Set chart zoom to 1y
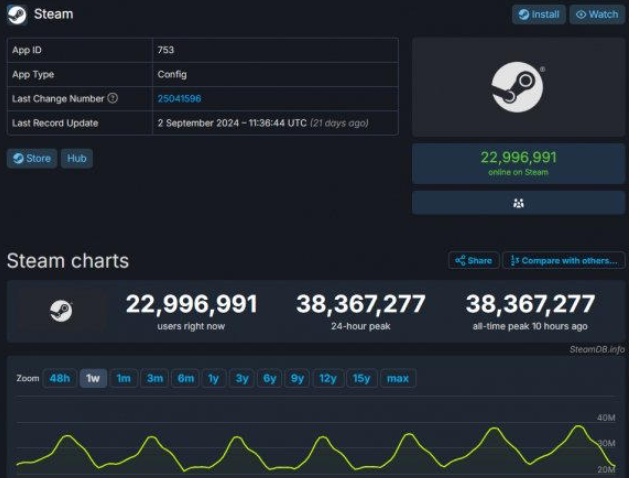The image size is (629, 478). (x=214, y=378)
